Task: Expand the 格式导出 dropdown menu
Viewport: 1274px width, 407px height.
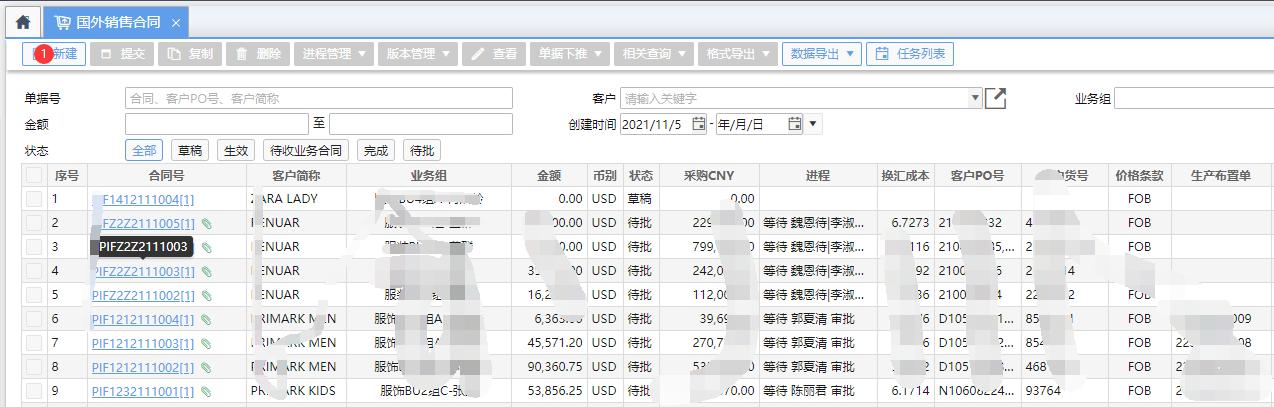Action: pos(737,54)
